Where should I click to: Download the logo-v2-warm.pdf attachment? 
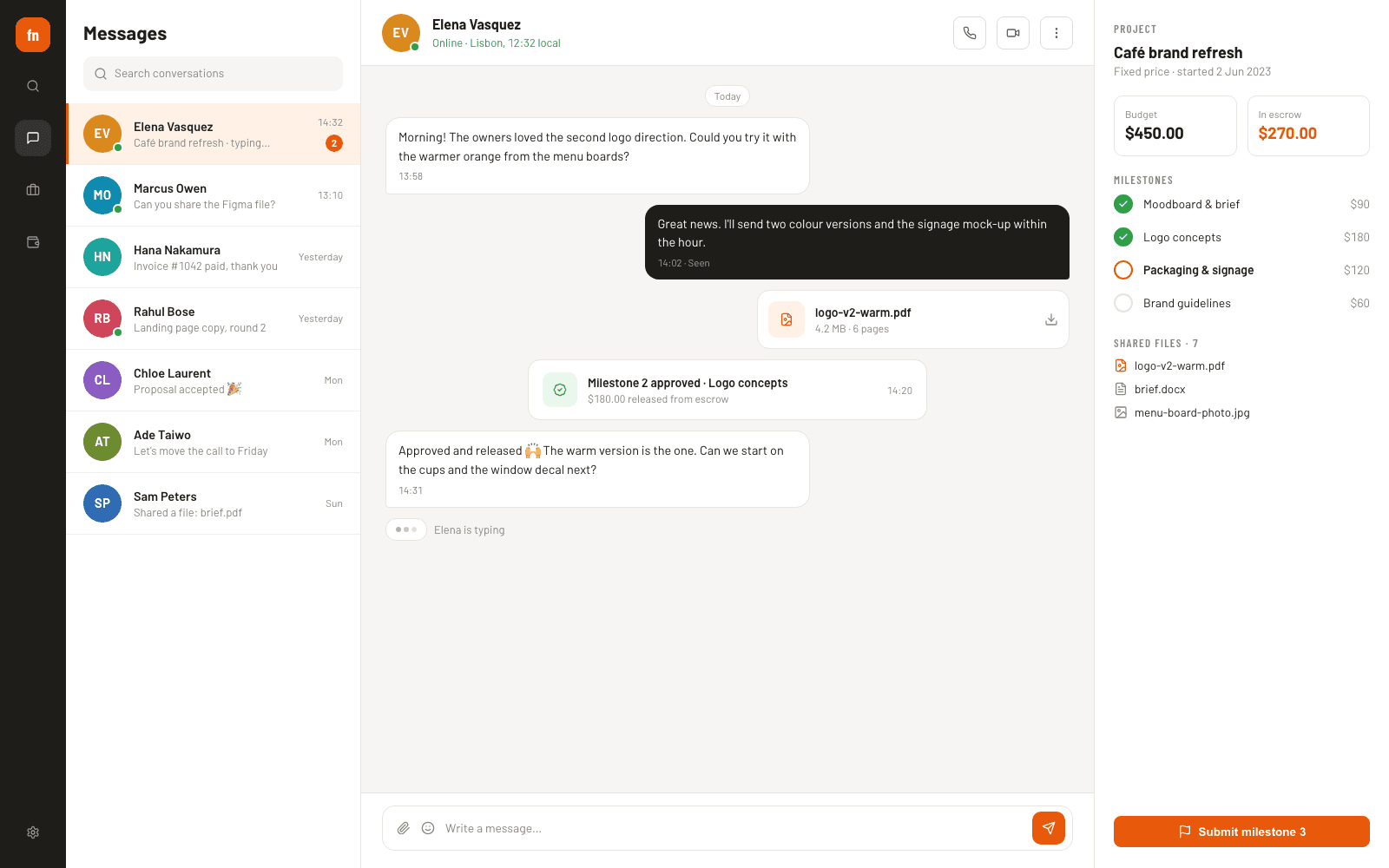click(x=1051, y=319)
